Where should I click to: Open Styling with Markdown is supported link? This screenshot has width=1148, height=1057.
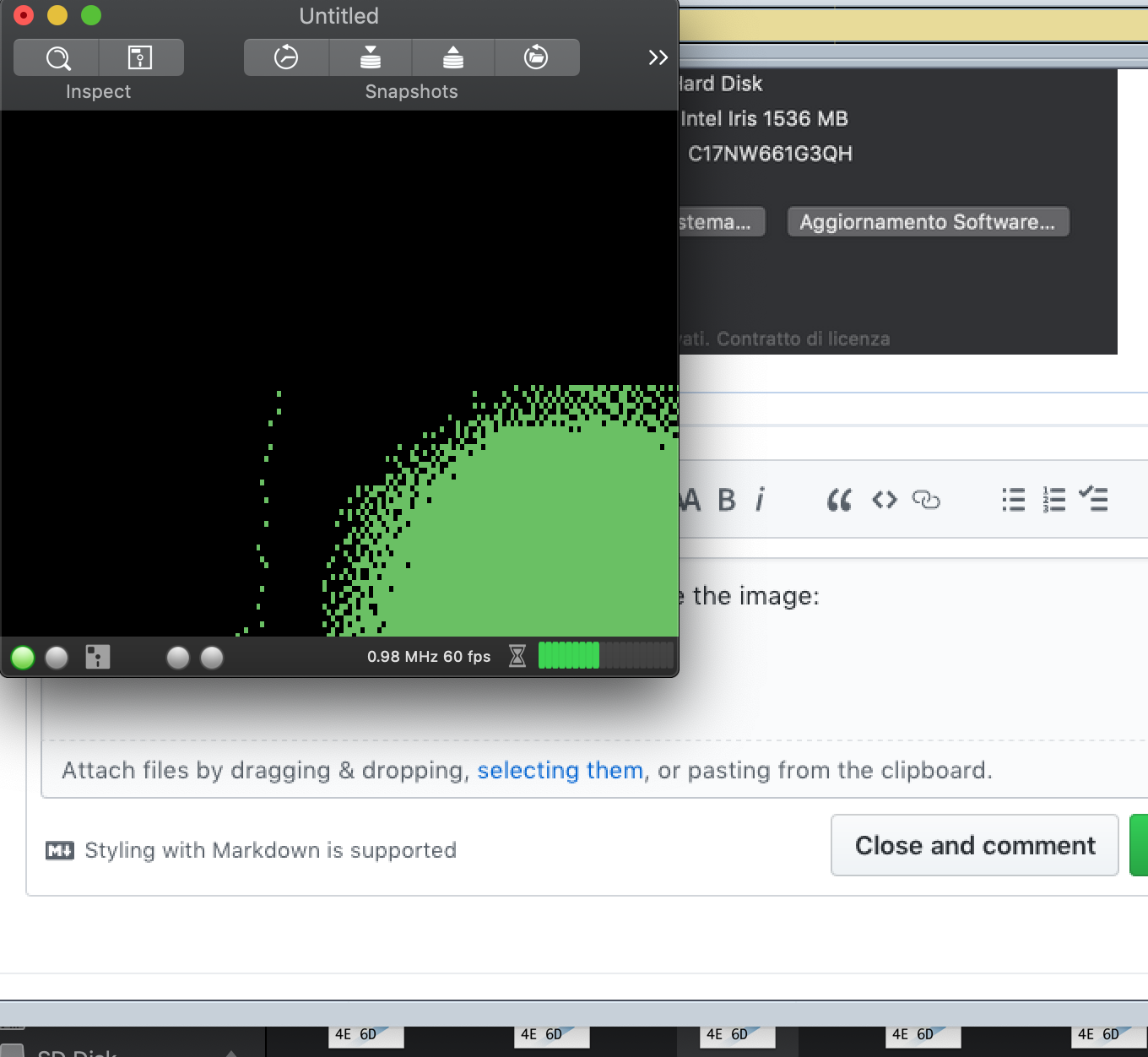270,850
